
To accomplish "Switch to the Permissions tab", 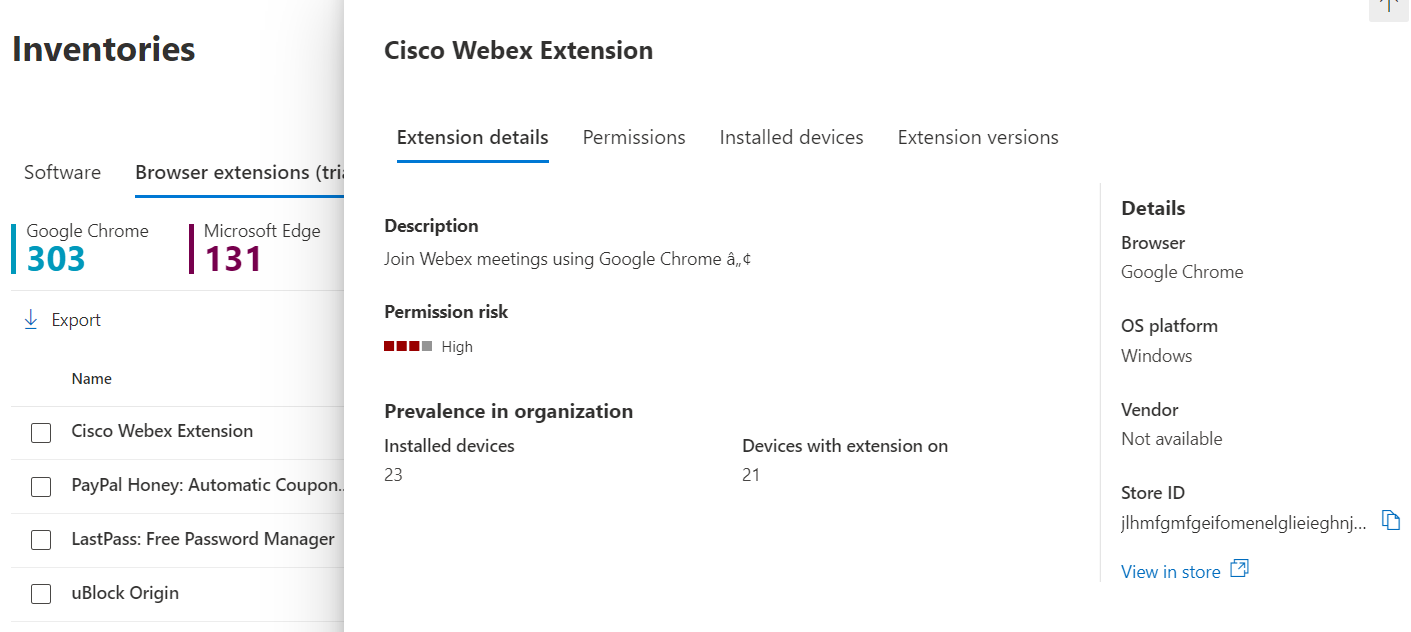I will 634,138.
